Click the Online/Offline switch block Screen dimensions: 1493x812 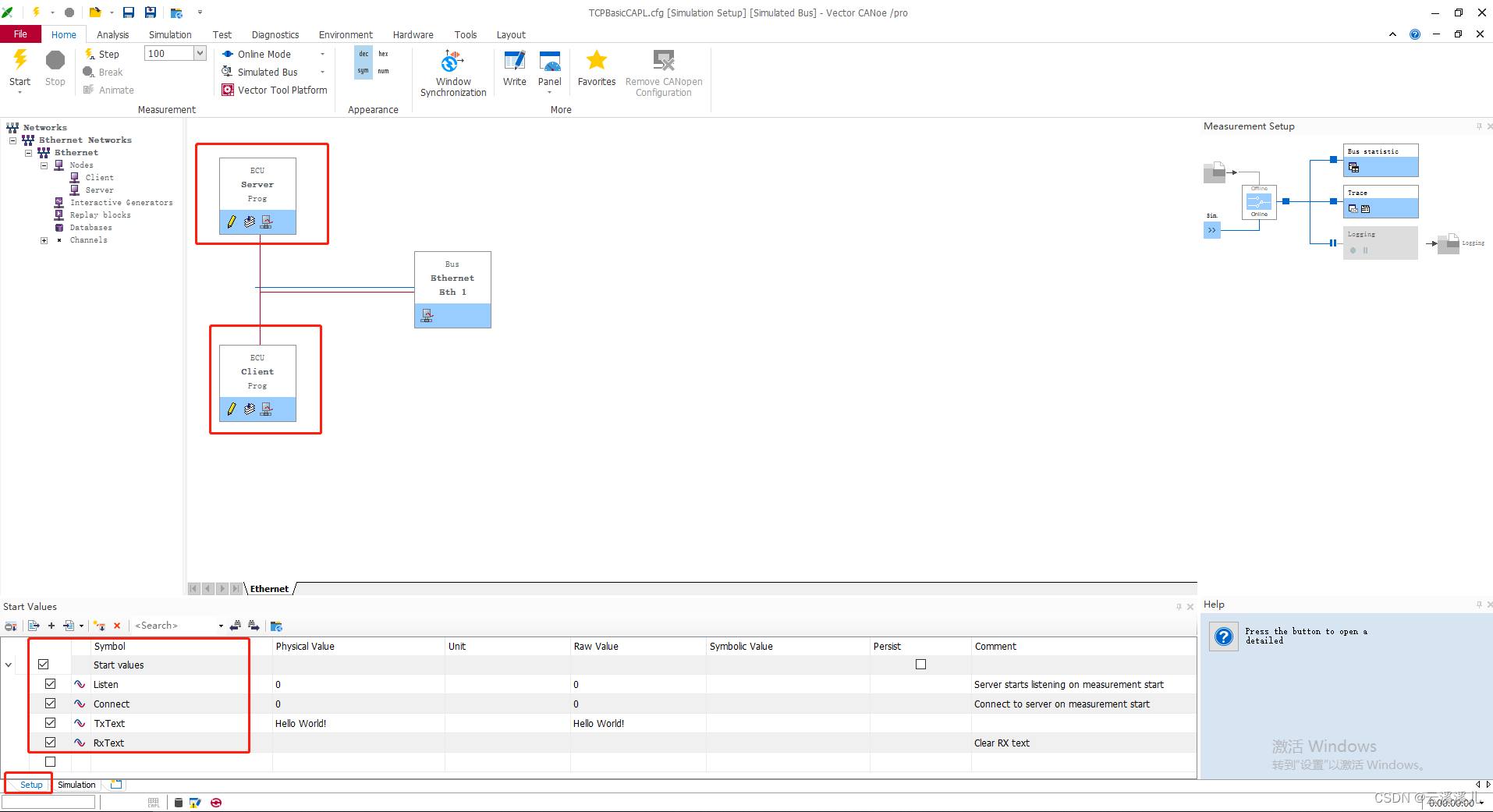click(1259, 201)
